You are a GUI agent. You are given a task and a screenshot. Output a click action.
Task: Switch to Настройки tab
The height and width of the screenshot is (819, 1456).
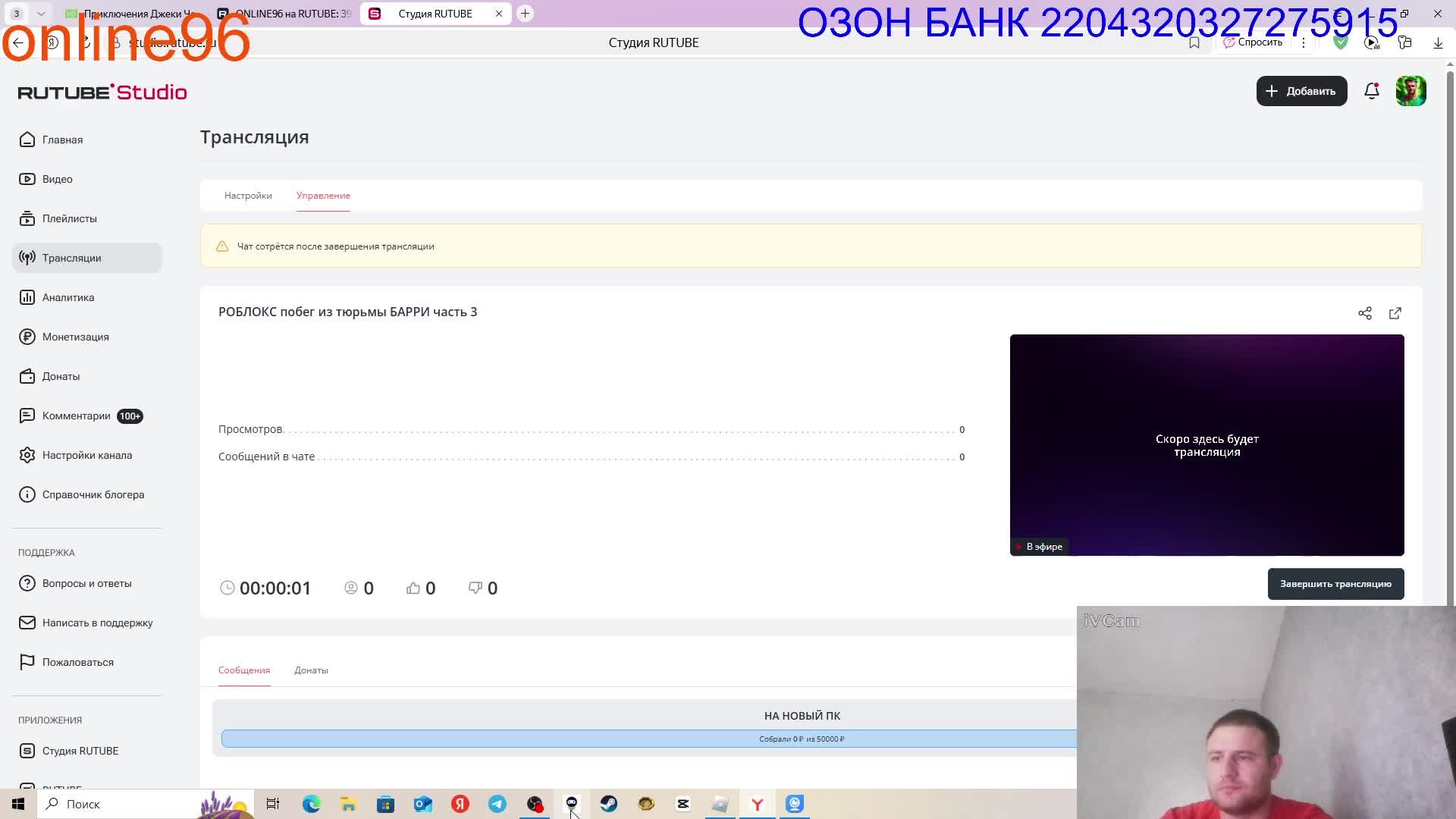point(248,196)
